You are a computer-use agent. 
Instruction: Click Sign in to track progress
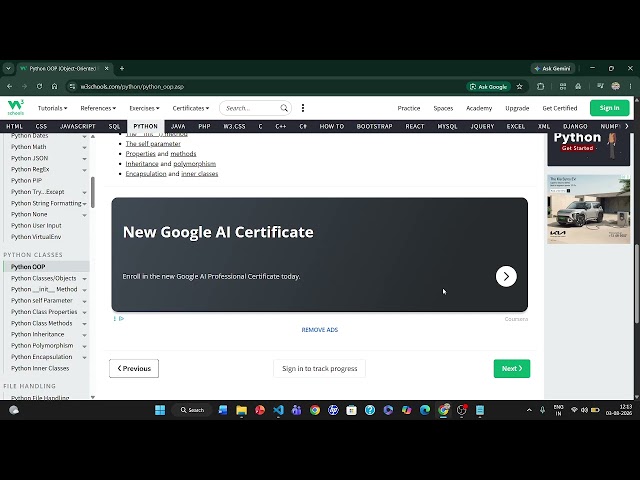(320, 369)
